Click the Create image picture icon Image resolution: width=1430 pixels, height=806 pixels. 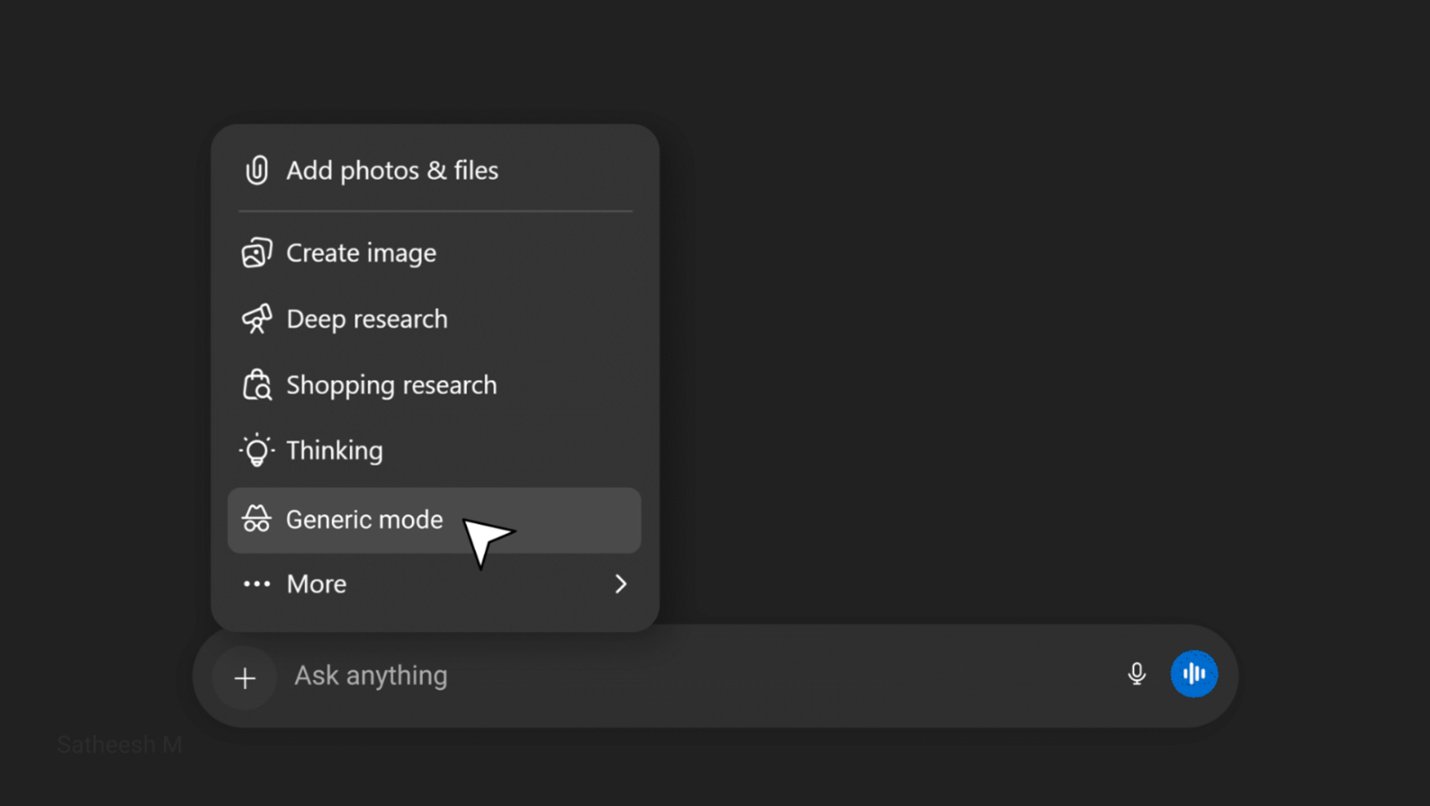coord(257,253)
